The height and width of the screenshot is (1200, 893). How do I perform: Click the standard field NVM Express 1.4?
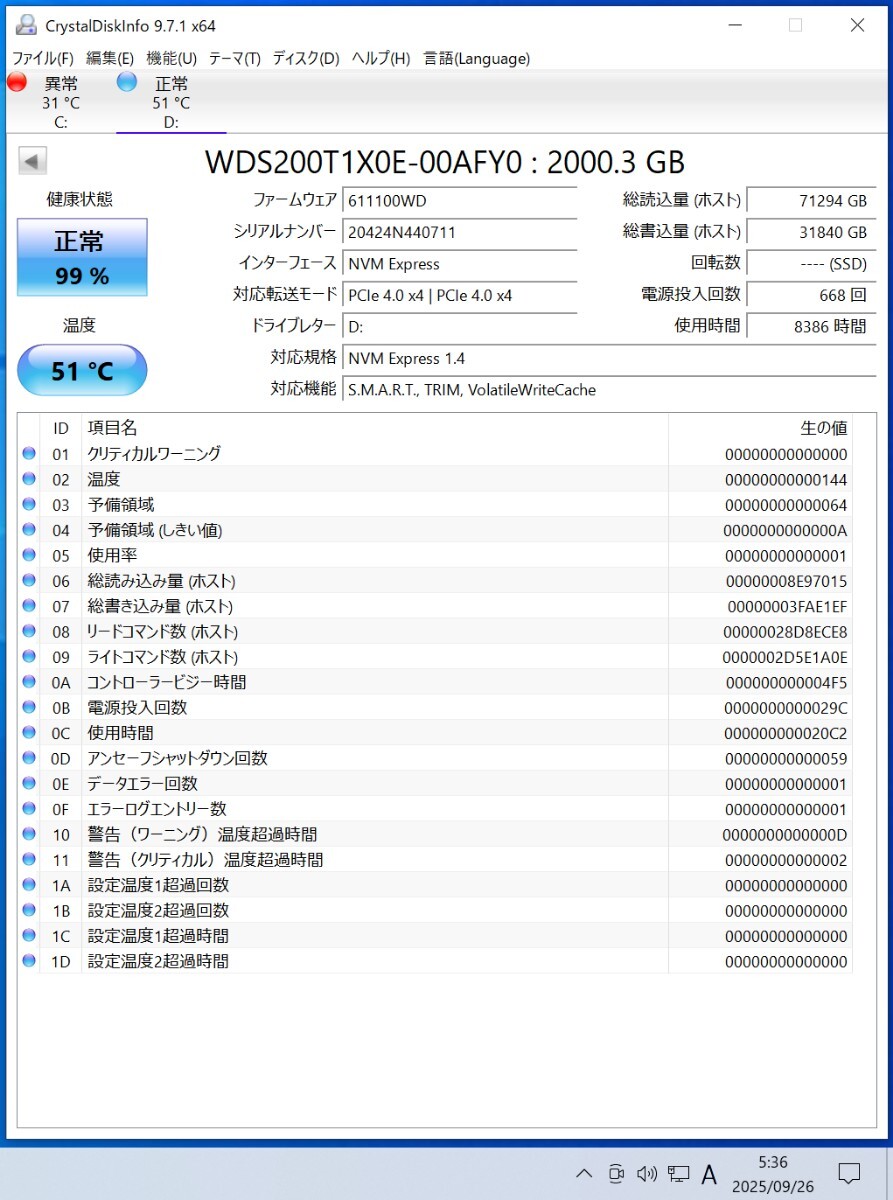(x=608, y=358)
